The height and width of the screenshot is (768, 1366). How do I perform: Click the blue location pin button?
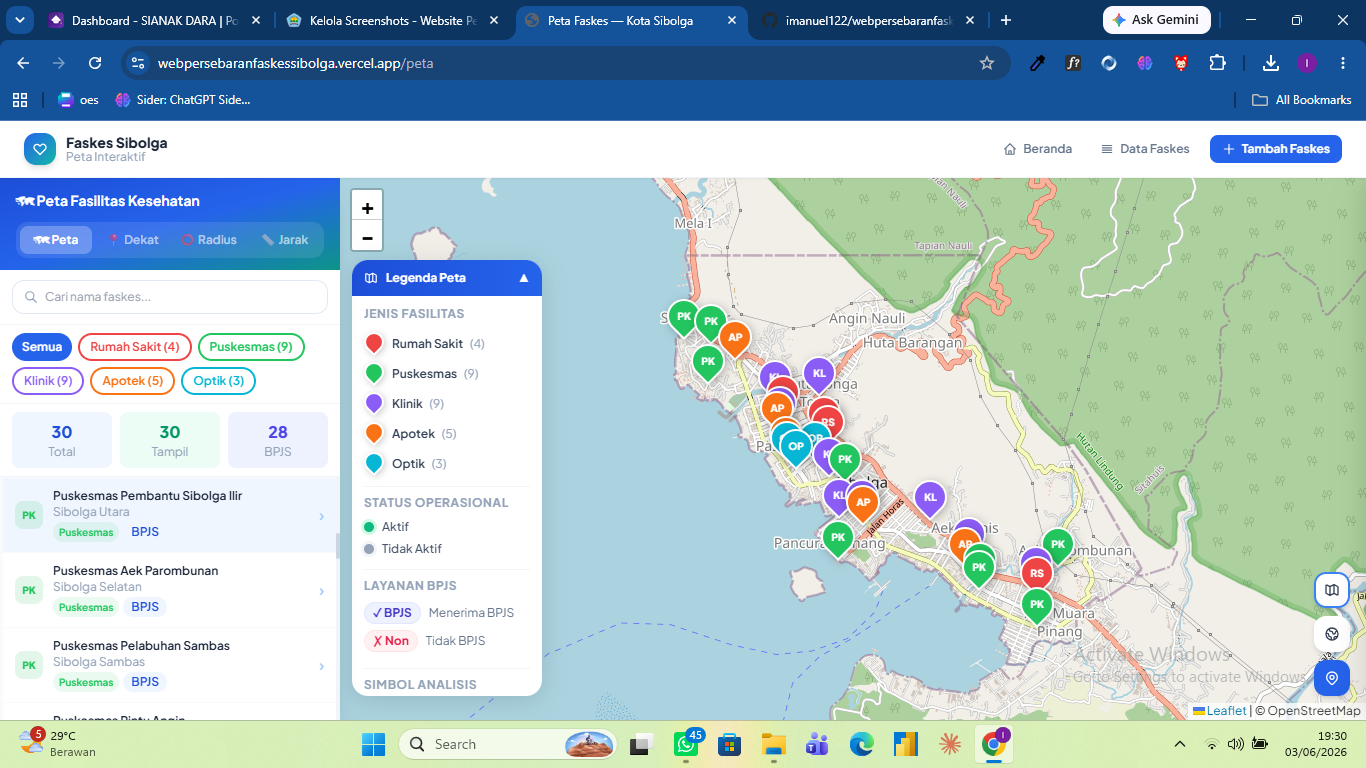click(1331, 678)
